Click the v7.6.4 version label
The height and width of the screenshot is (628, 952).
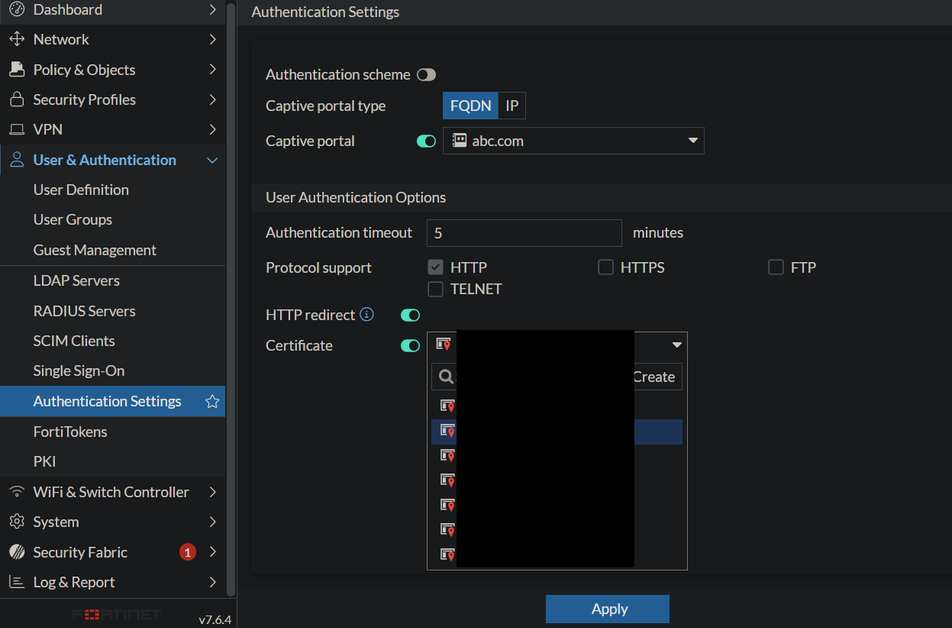point(215,619)
